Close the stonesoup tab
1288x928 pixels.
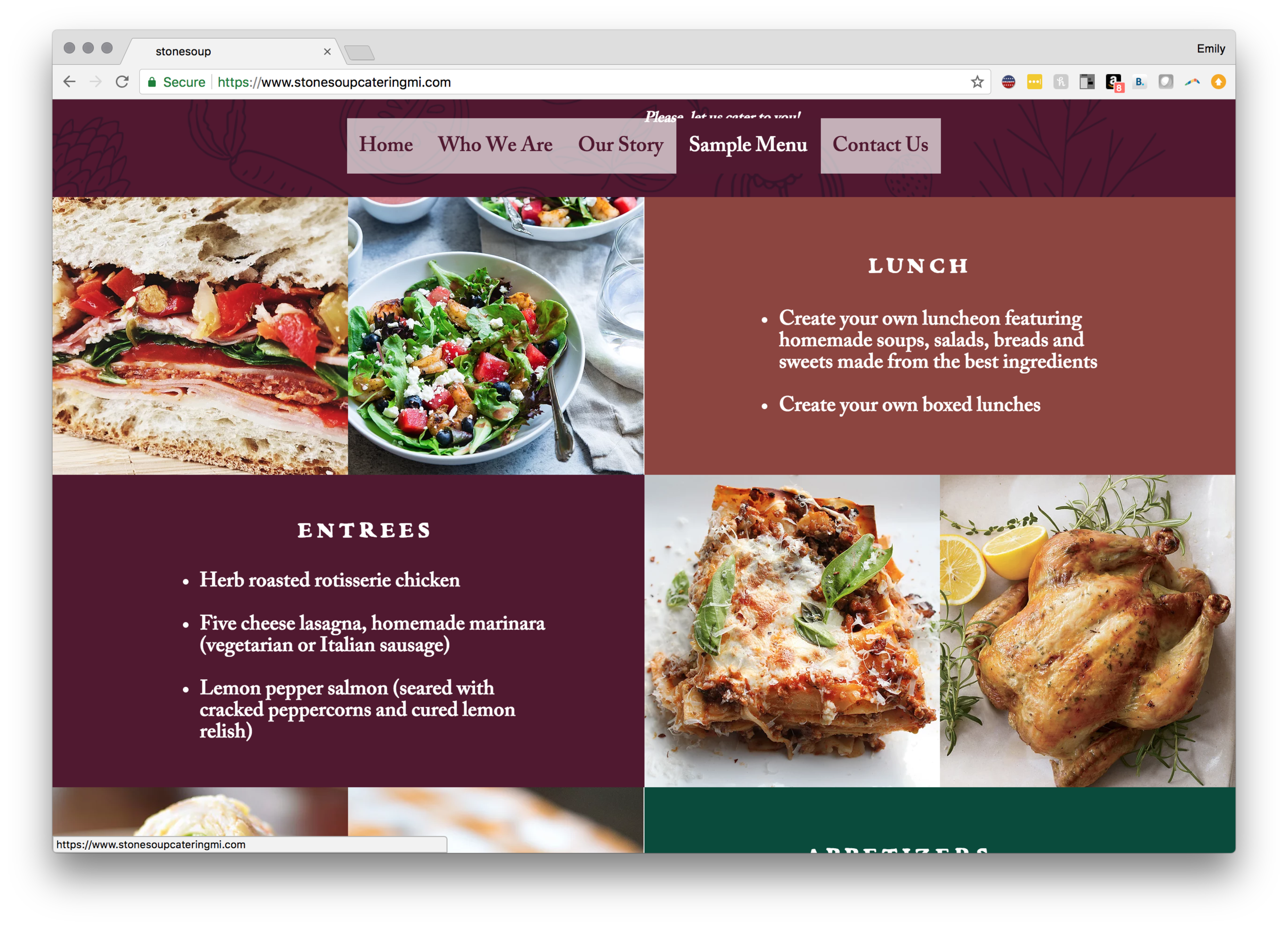click(x=327, y=51)
